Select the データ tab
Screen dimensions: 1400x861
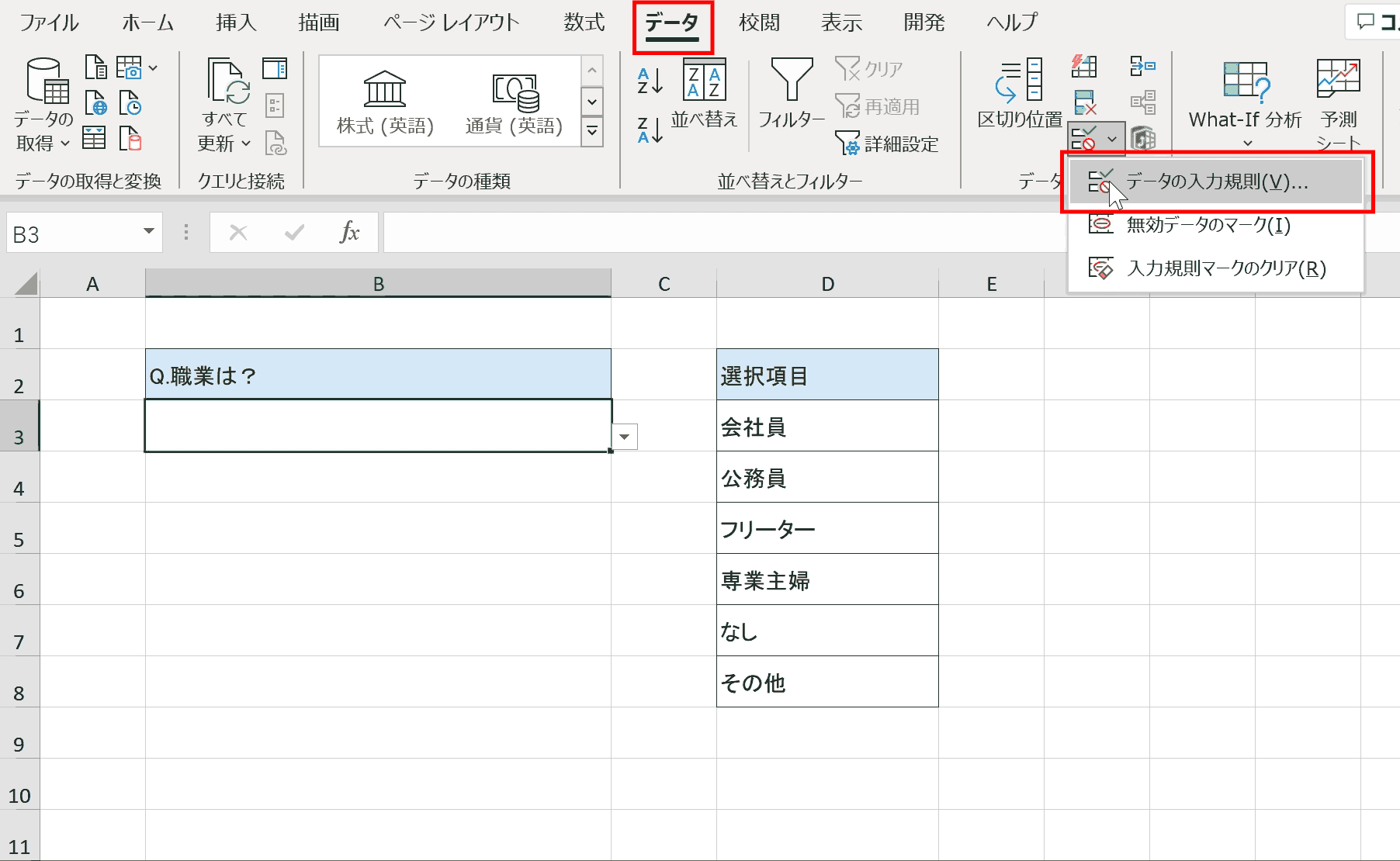(x=672, y=23)
